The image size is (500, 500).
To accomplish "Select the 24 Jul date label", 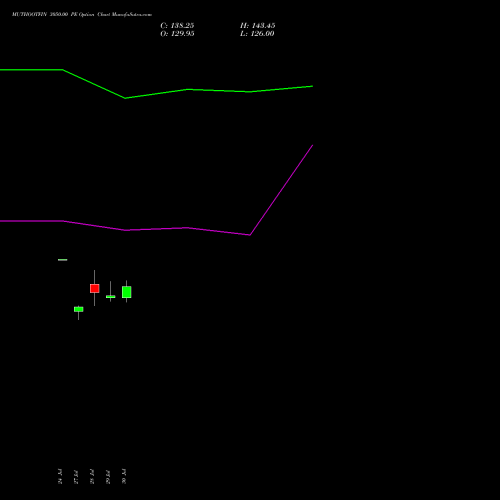I will pyautogui.click(x=60, y=476).
